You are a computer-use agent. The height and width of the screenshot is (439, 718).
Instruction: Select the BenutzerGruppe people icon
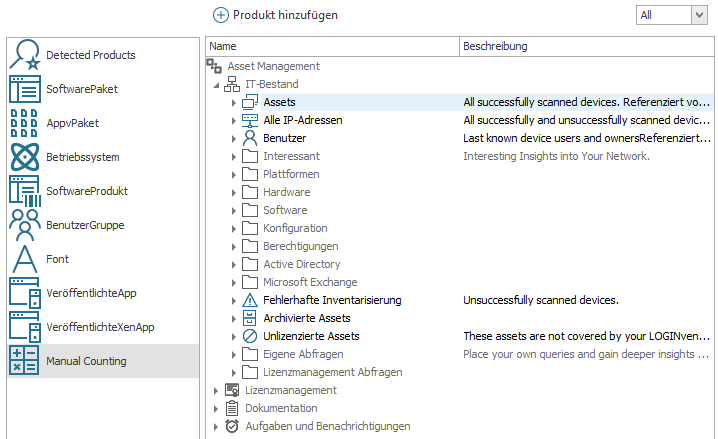point(25,225)
